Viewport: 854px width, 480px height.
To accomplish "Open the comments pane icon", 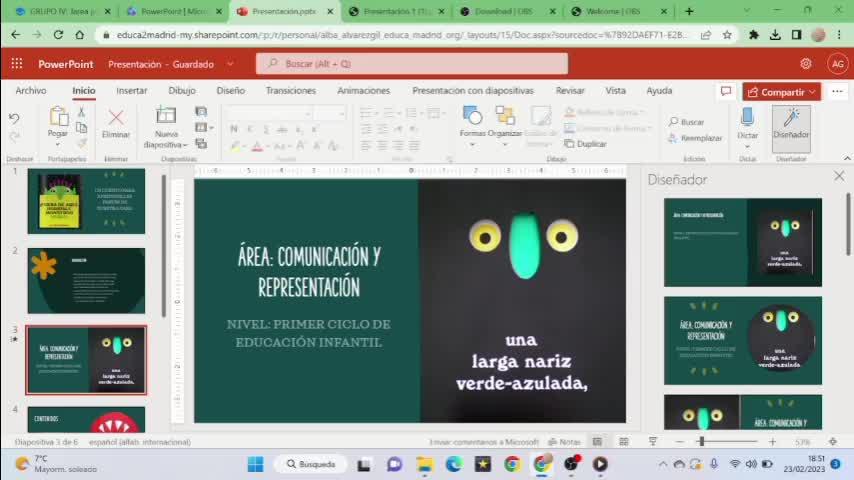I will tap(726, 91).
